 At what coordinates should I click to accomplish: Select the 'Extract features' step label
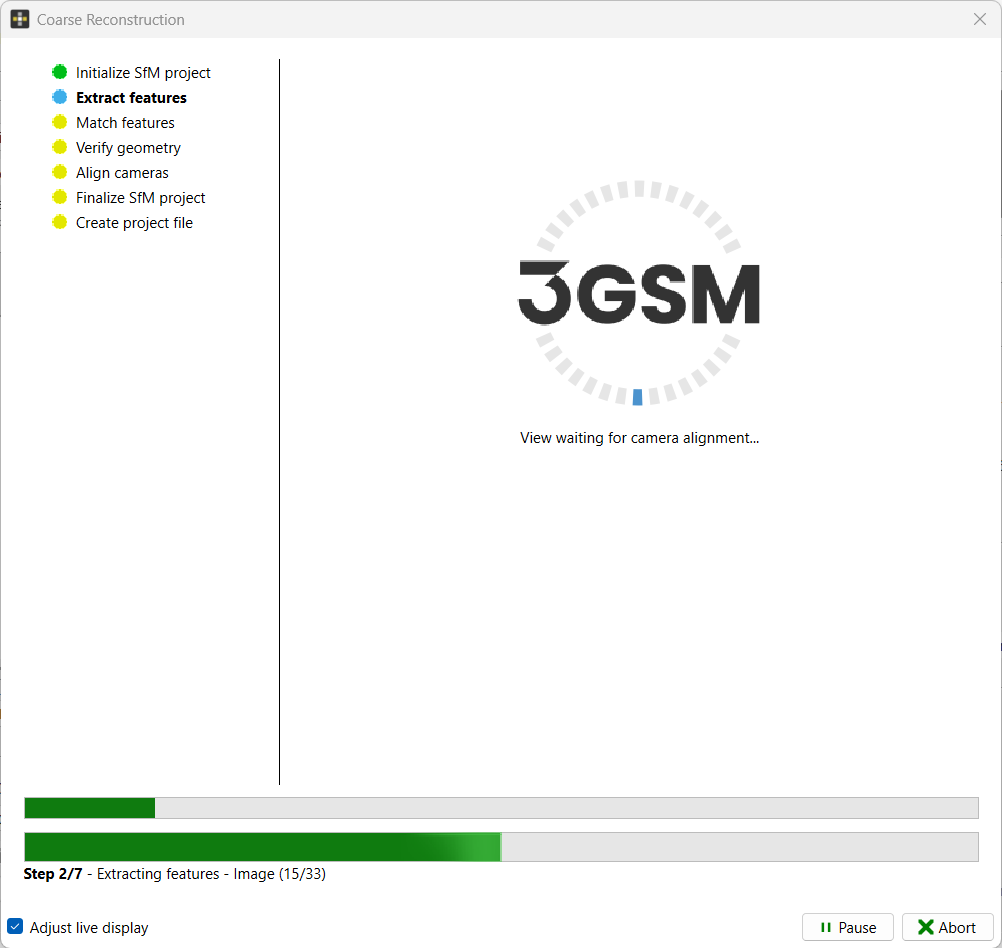click(131, 98)
